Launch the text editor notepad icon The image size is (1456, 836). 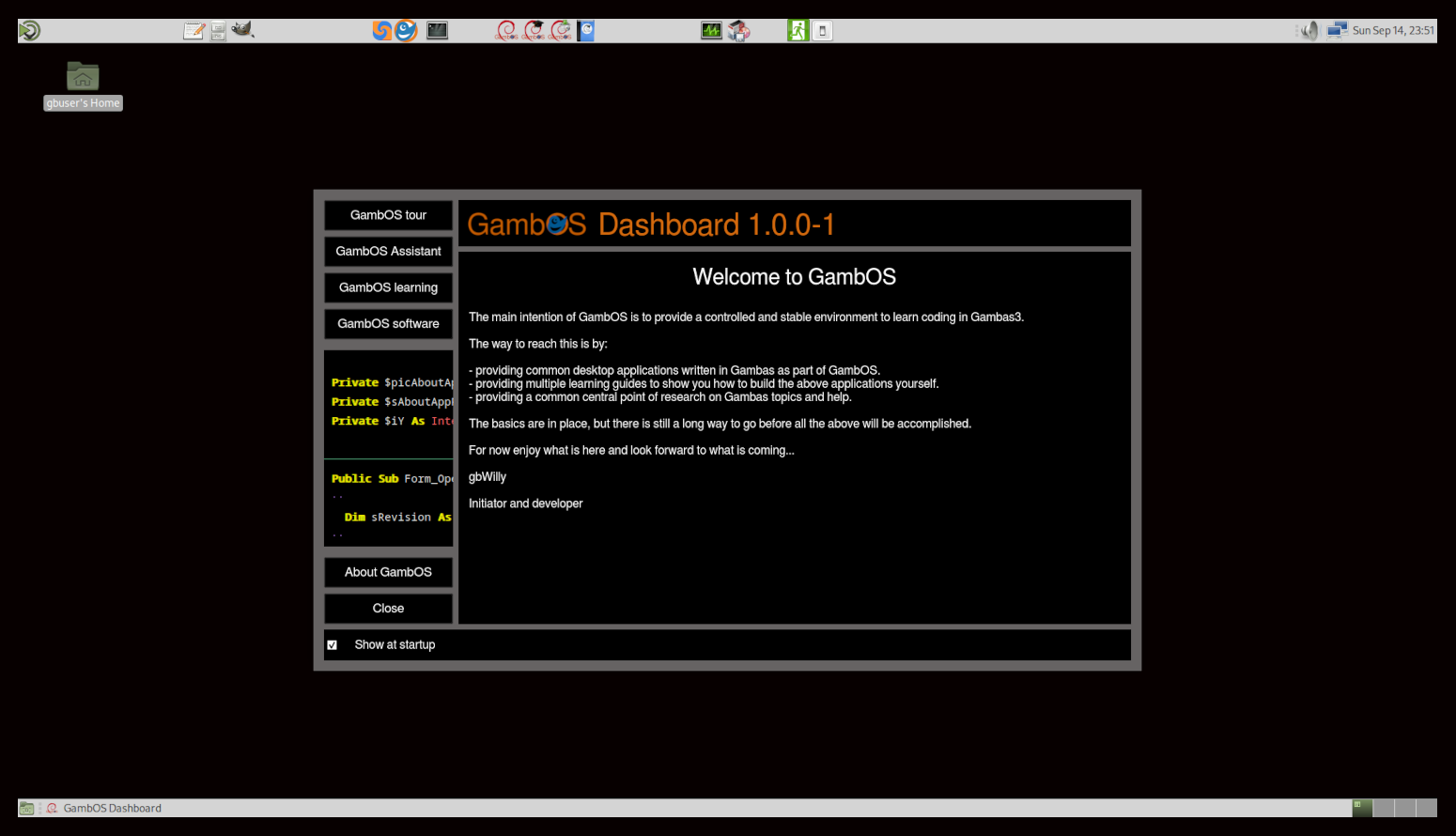point(194,31)
